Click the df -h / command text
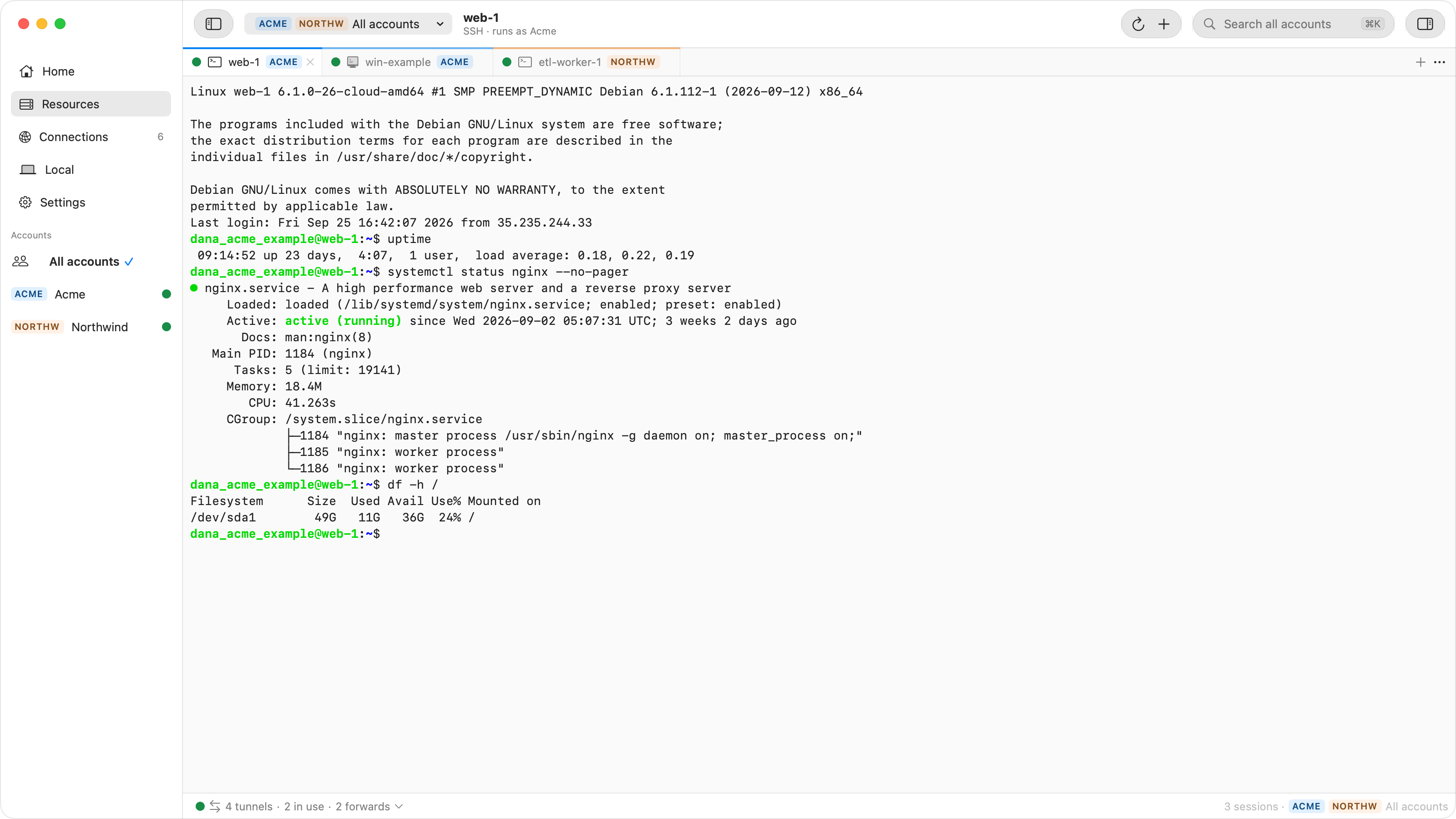The height and width of the screenshot is (819, 1456). (413, 485)
